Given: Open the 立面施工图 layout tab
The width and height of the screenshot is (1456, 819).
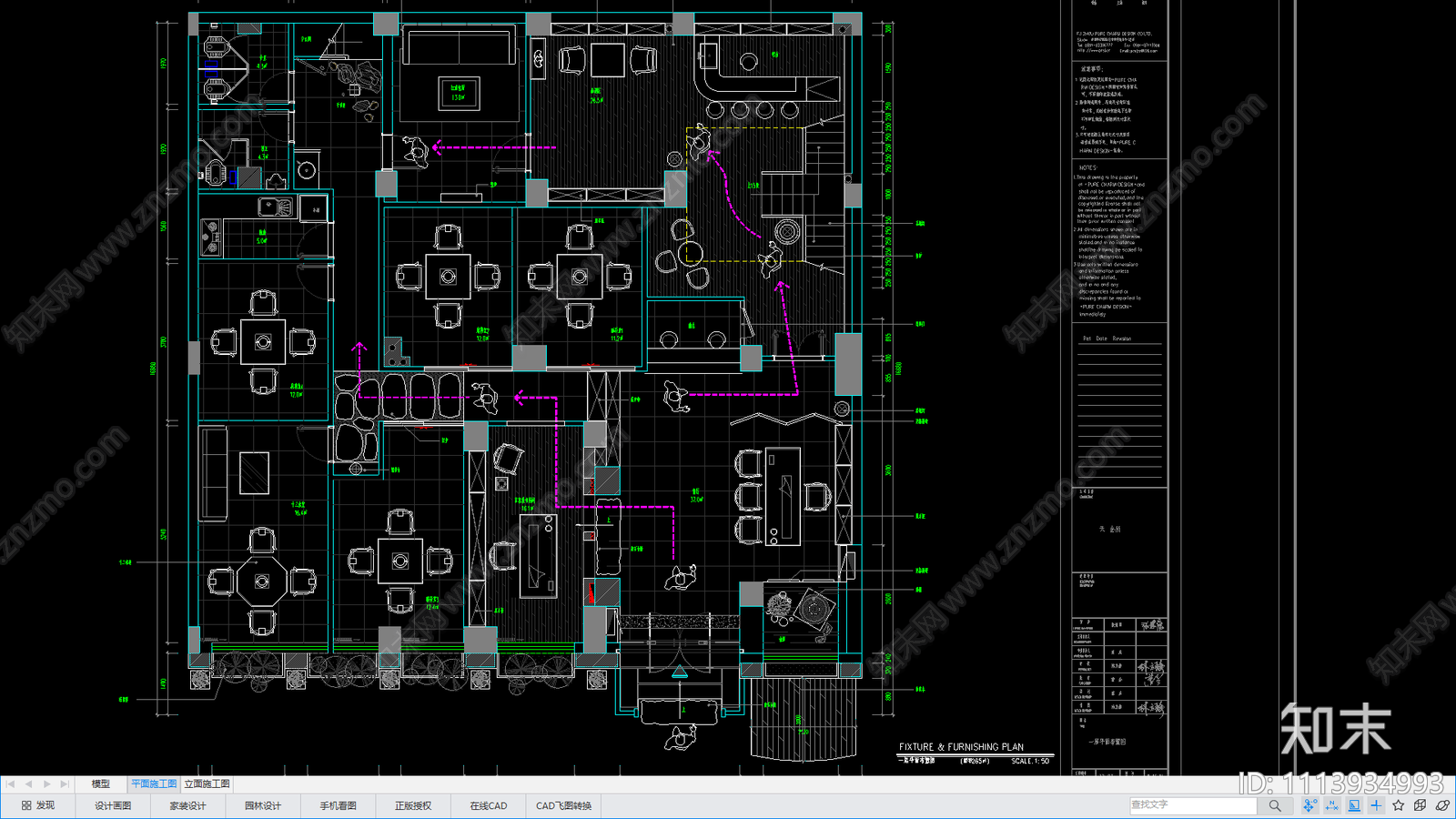Looking at the screenshot, I should (x=207, y=784).
